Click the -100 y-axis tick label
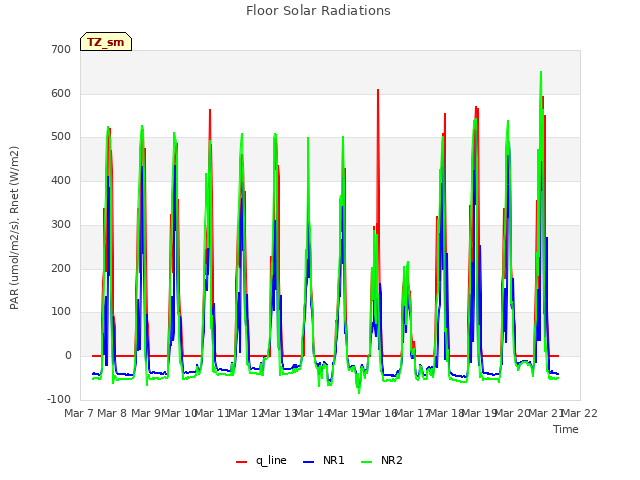The image size is (640, 480). pos(59,399)
